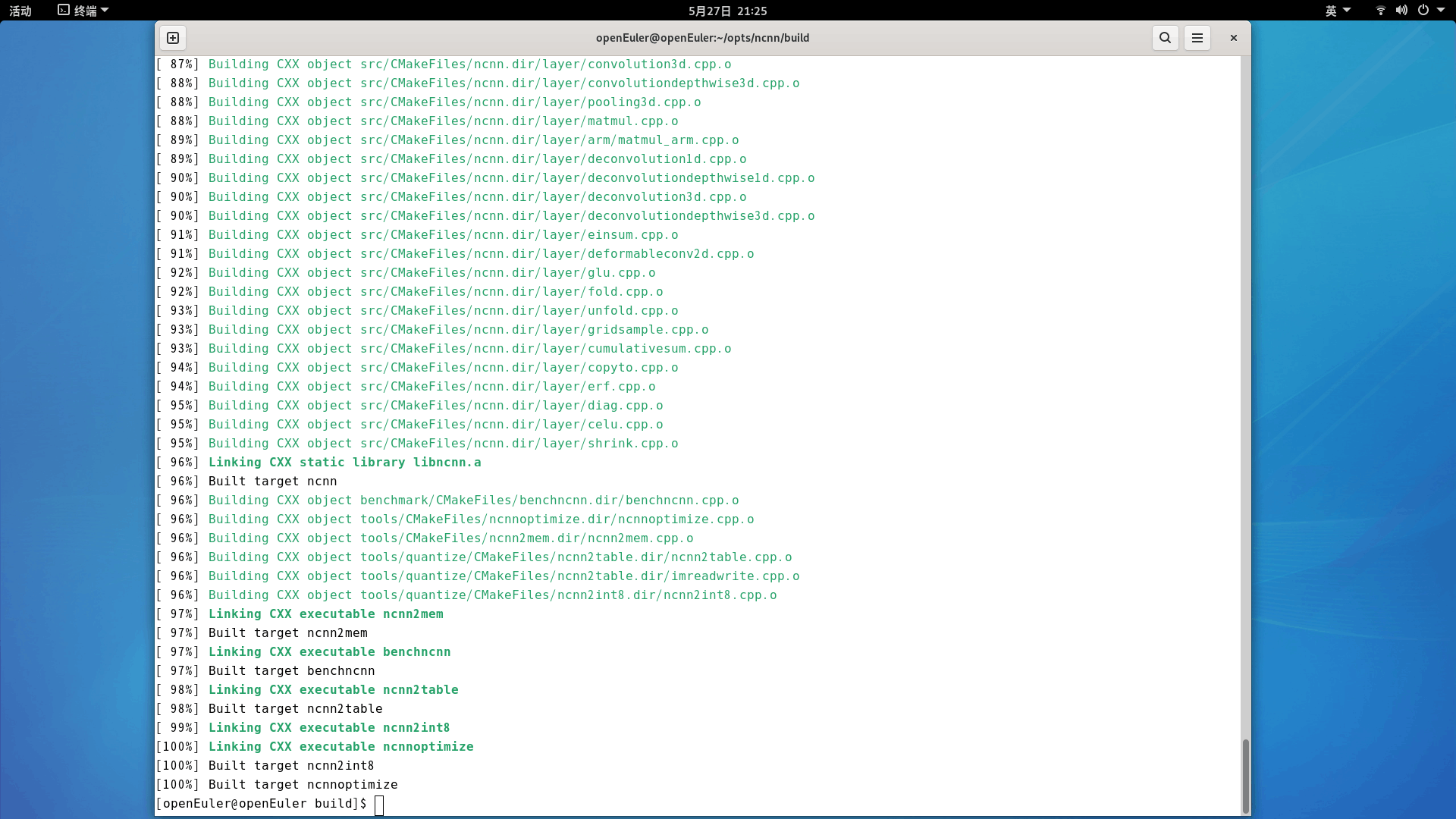This screenshot has width=1456, height=819.
Task: Click the 'Built target ncnnoptimize' output line
Action: pyautogui.click(x=303, y=785)
